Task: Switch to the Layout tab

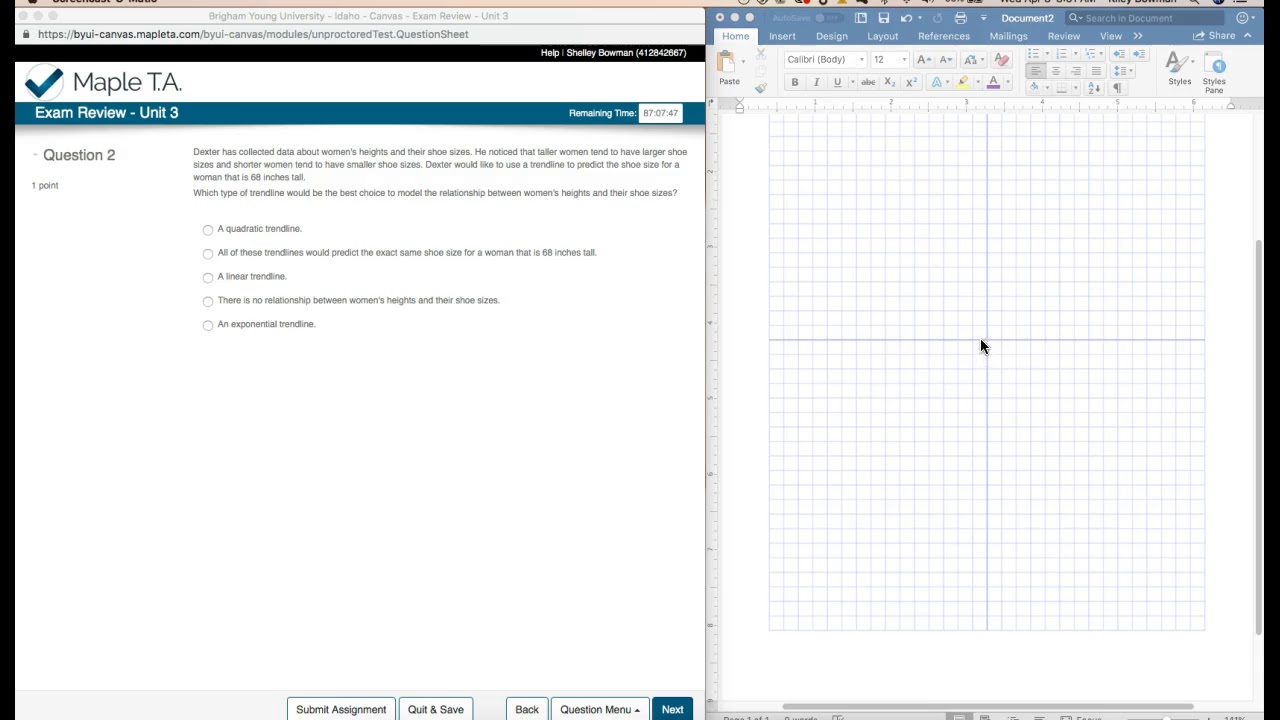Action: coord(883,36)
